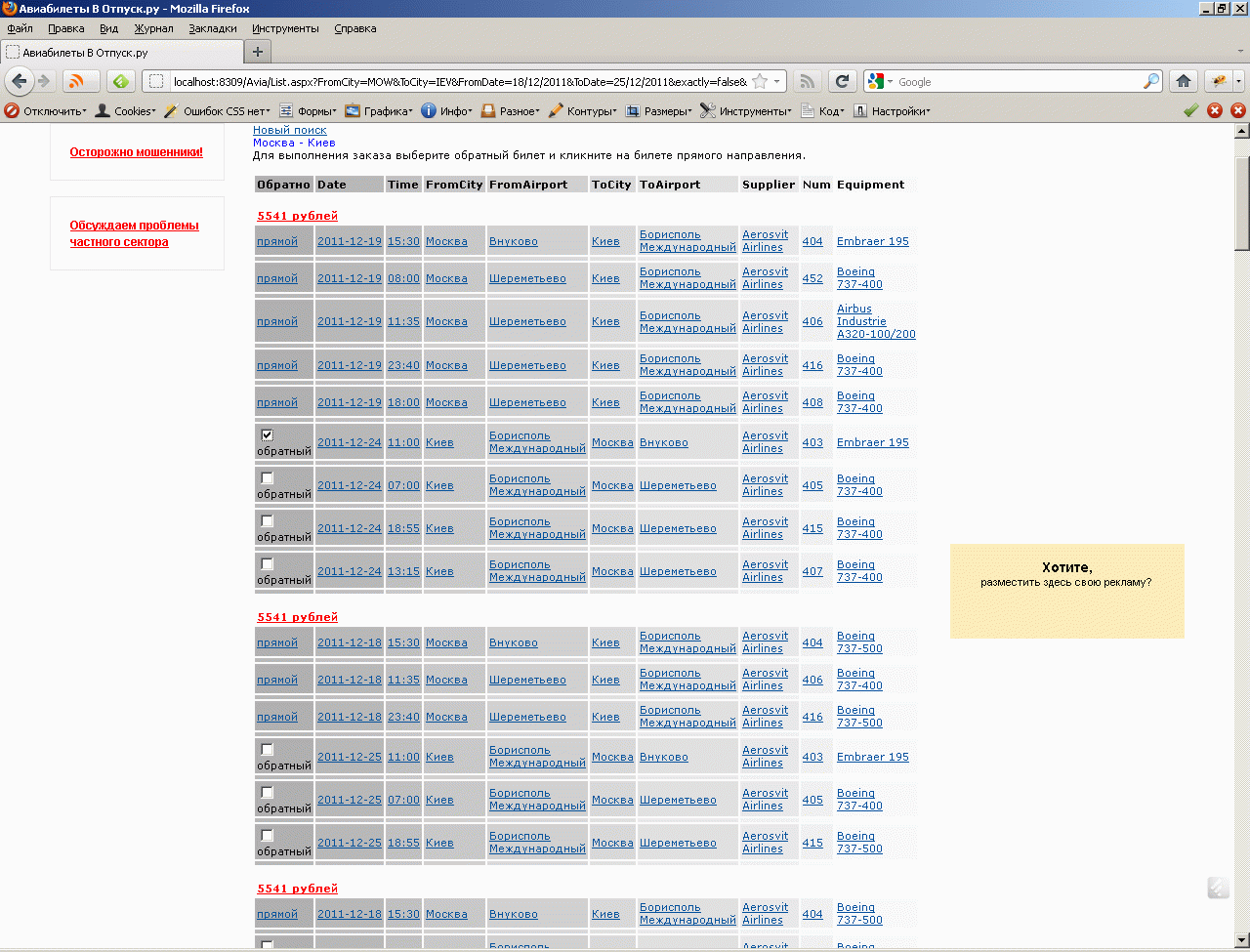Click the flight number 408 link
Image resolution: width=1250 pixels, height=952 pixels.
(x=812, y=402)
